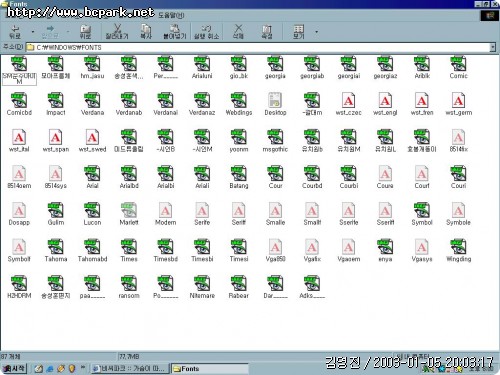Viewport: 500px width, 375px height.
Task: Select the yoonm font icon
Action: (x=239, y=141)
